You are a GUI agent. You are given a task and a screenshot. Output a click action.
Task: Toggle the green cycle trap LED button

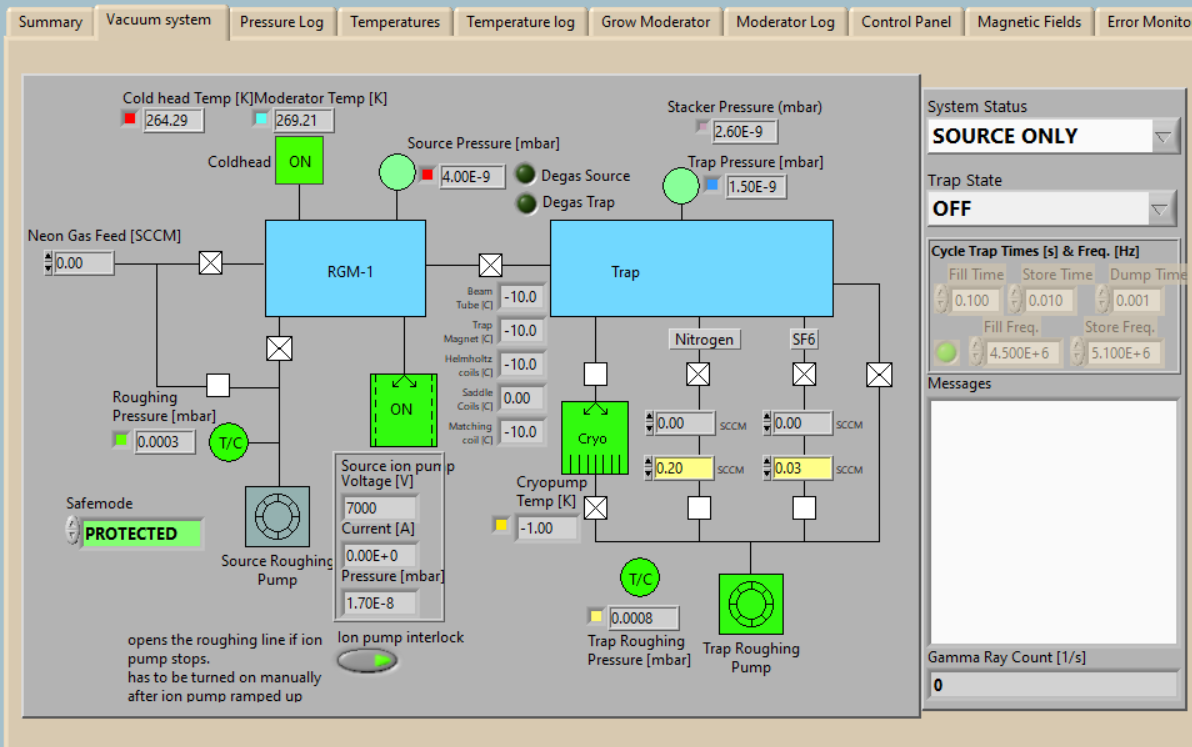tap(946, 353)
